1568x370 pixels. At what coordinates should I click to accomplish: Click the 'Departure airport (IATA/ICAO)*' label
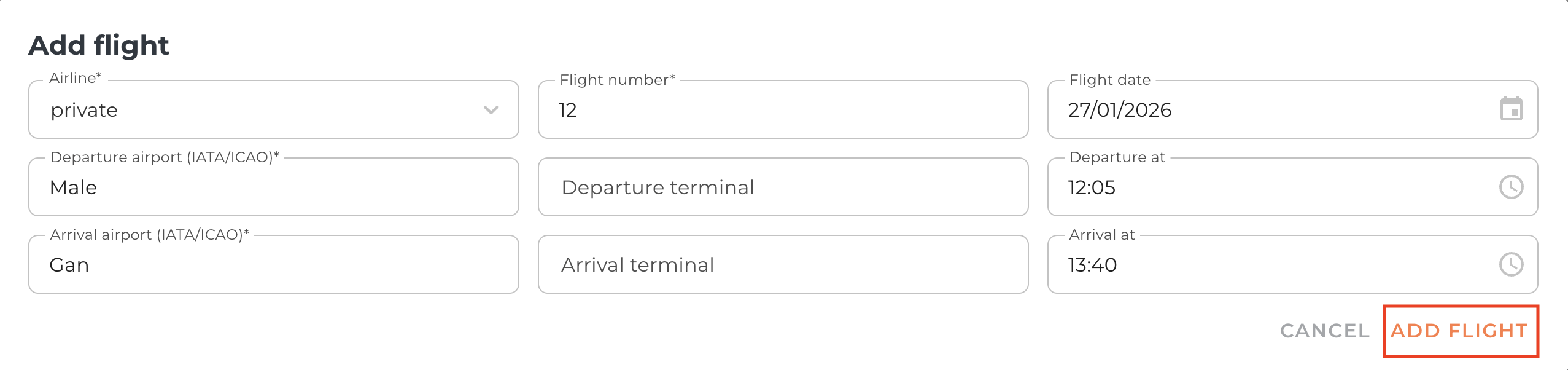(165, 157)
